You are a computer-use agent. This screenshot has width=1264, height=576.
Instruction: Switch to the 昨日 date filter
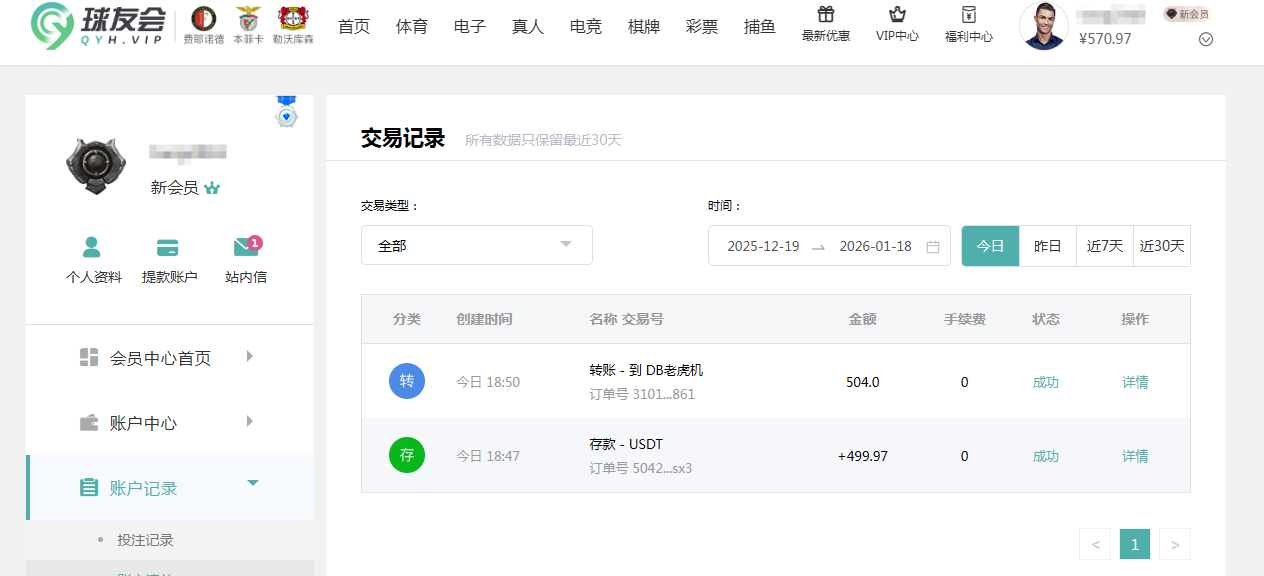pyautogui.click(x=1047, y=245)
